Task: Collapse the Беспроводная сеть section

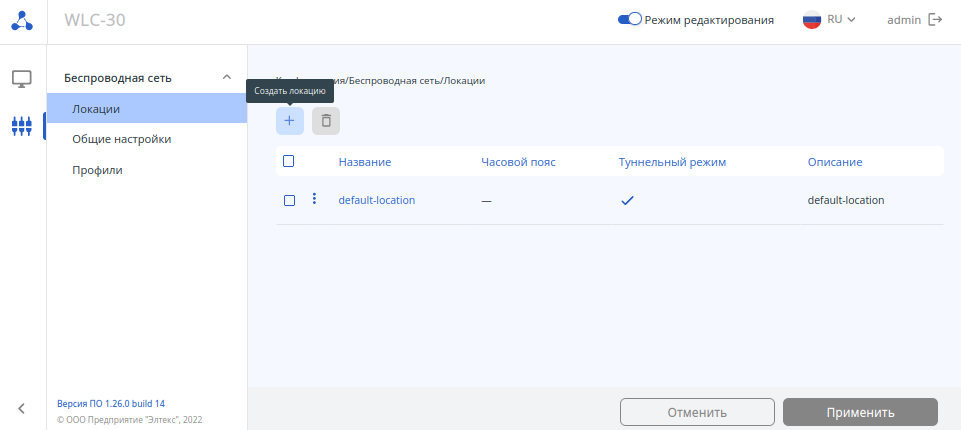Action: (227, 77)
